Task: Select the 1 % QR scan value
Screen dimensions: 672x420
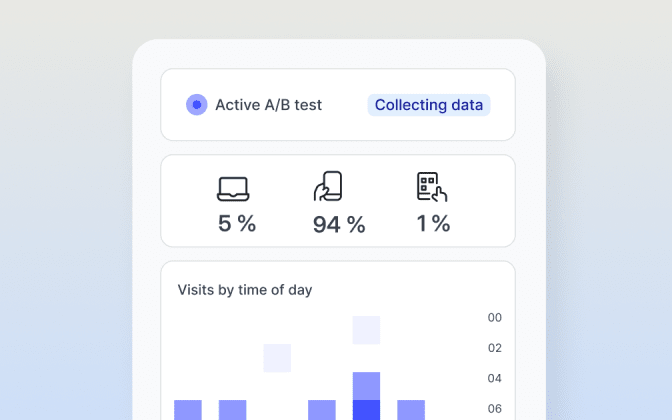Action: coord(433,224)
